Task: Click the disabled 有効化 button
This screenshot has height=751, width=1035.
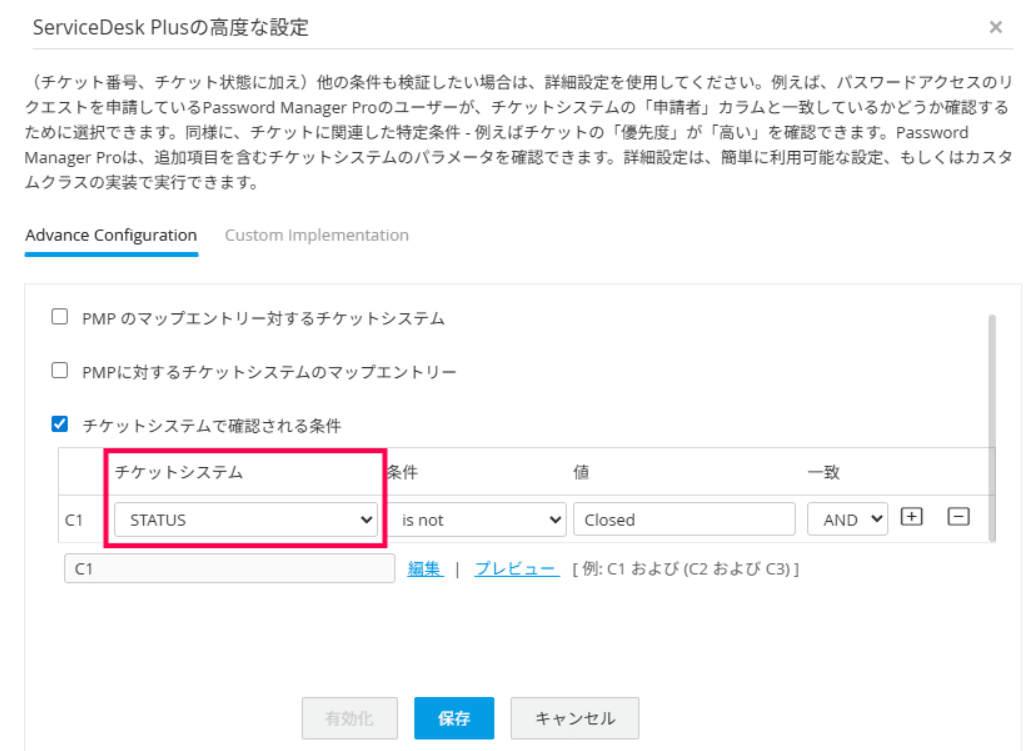Action: [349, 718]
